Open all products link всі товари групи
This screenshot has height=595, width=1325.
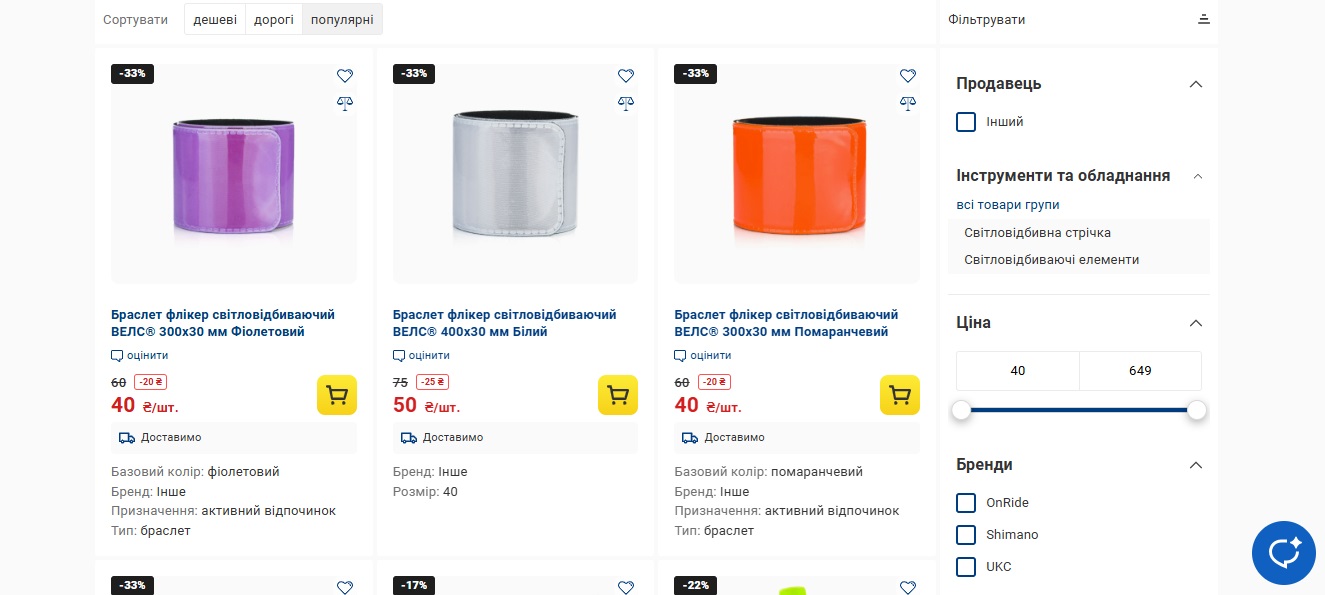tap(1007, 205)
